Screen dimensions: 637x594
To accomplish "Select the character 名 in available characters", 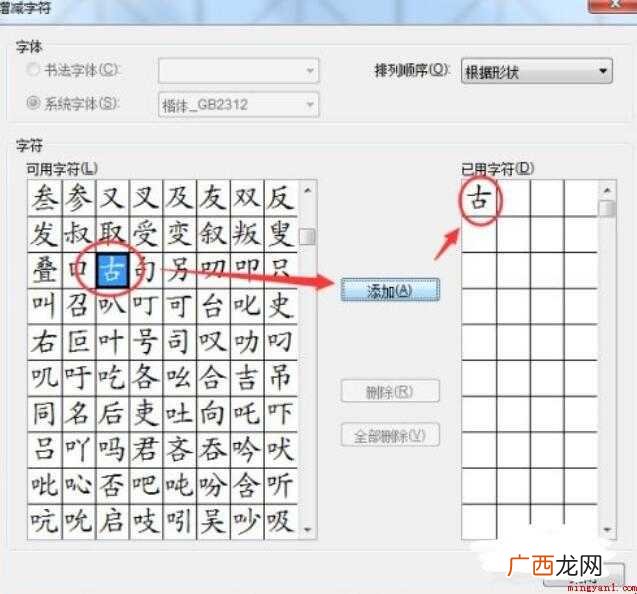I will pos(79,414).
